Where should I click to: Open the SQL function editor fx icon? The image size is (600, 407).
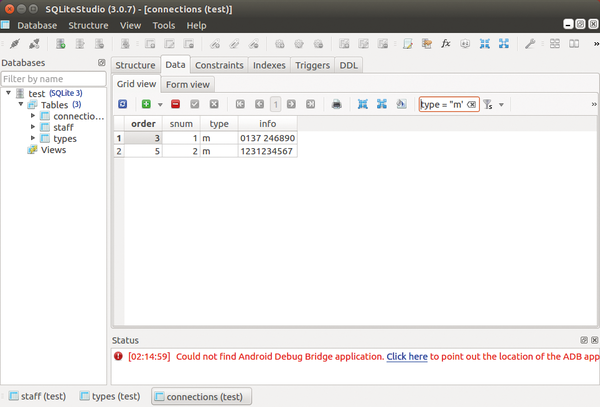coord(446,44)
